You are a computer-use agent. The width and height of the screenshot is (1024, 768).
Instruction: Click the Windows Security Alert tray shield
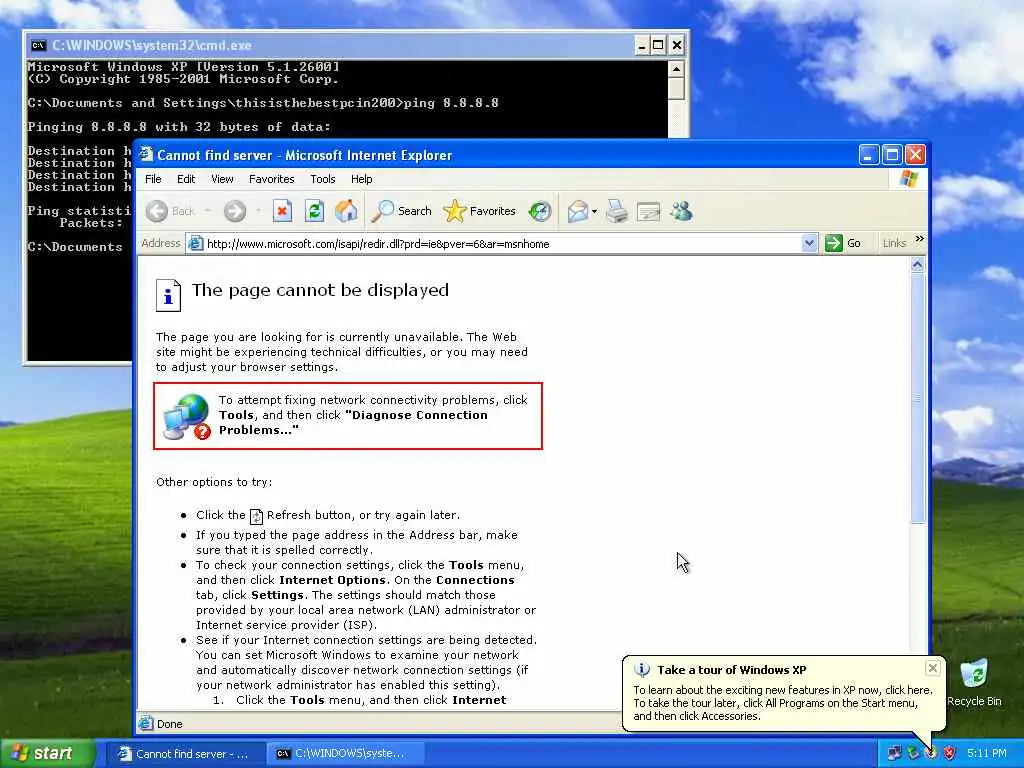[x=950, y=753]
